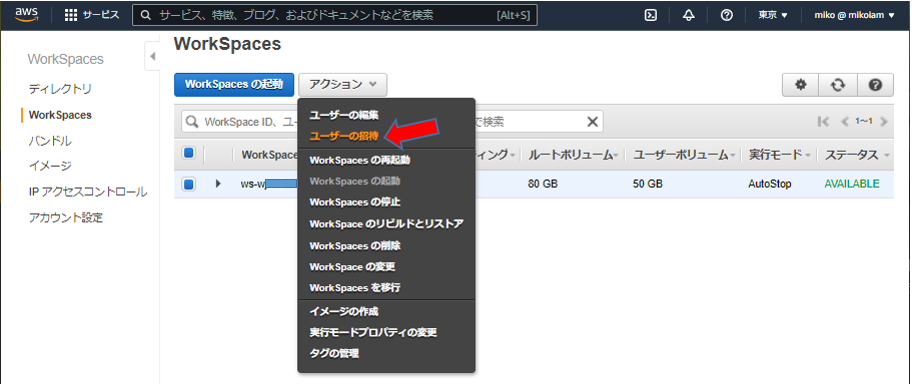The height and width of the screenshot is (386, 912).
Task: Open バンドル in sidebar
Action: pos(50,141)
